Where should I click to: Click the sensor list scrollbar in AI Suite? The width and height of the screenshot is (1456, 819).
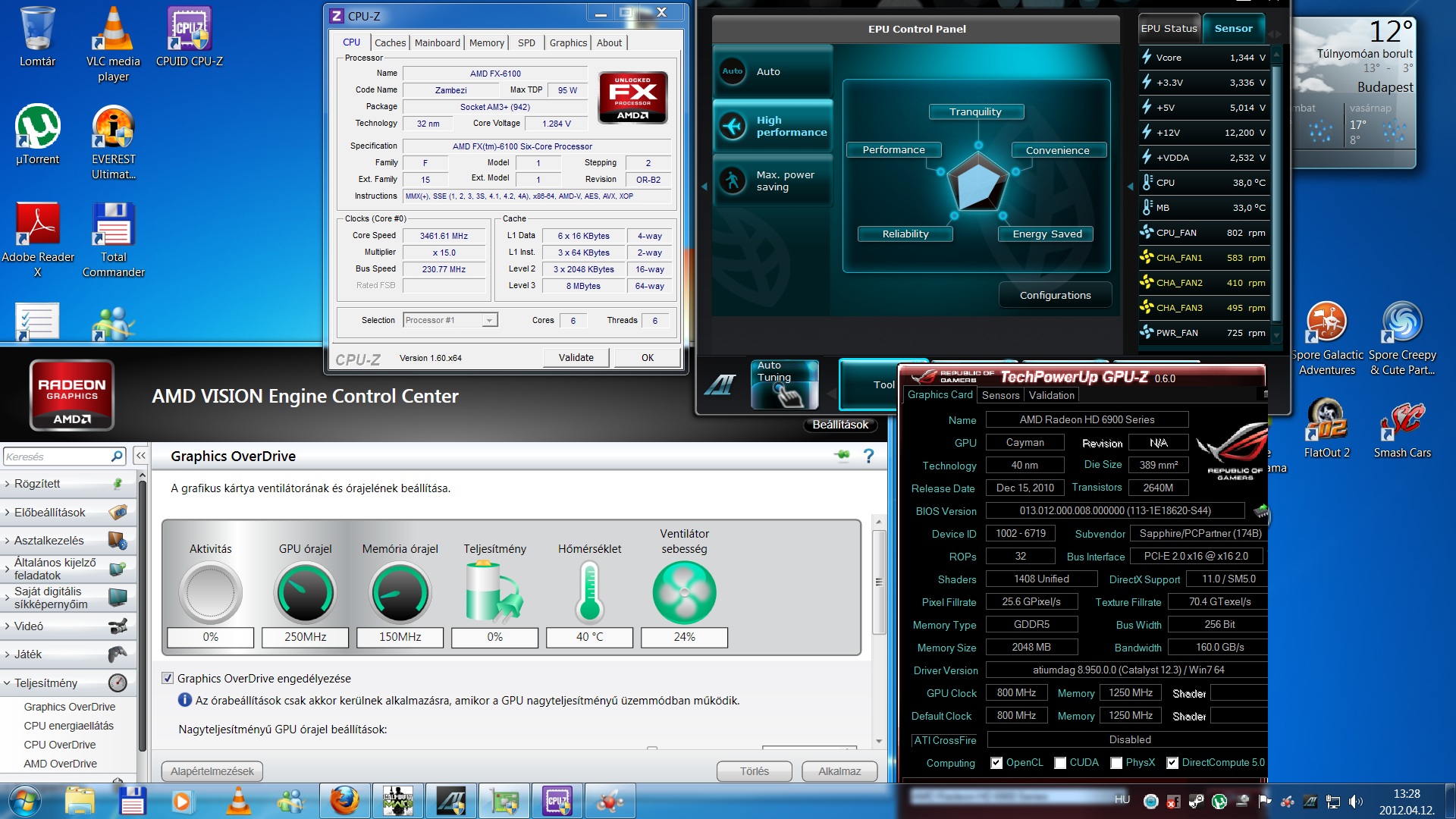pos(1276,193)
